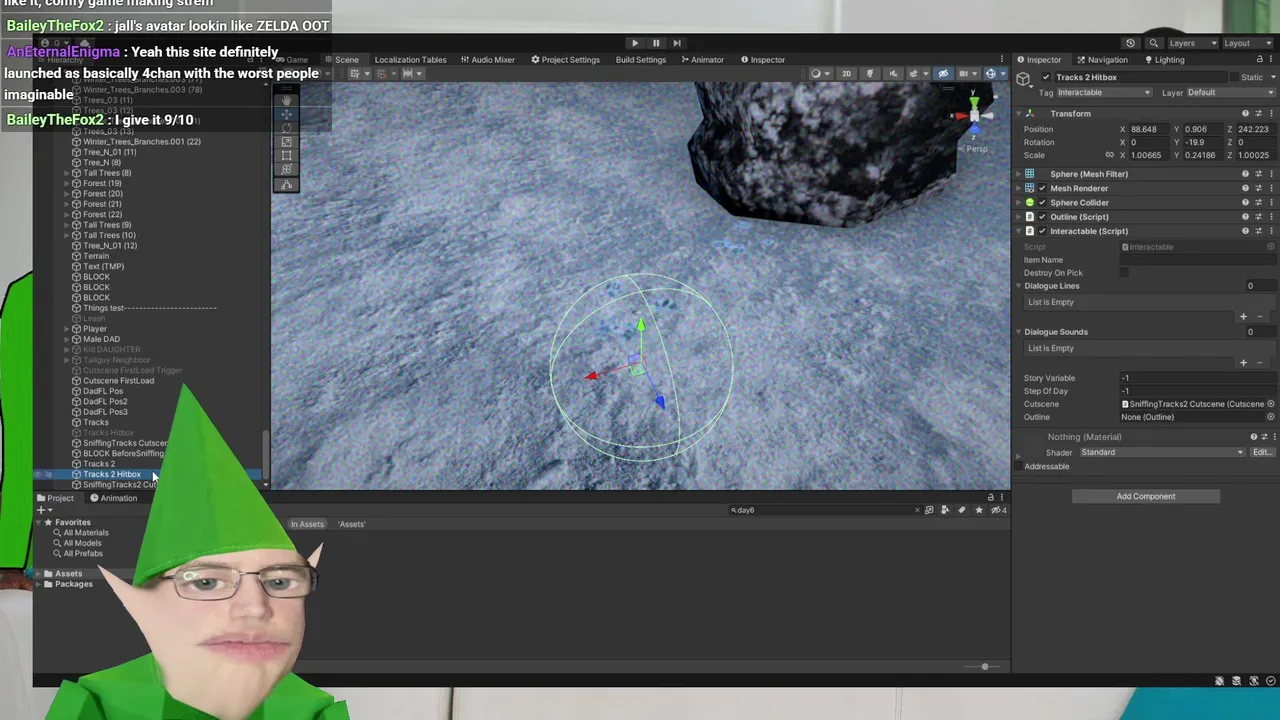Collapse the Transform component
Screen dimensions: 1280x720
pyautogui.click(x=1019, y=114)
